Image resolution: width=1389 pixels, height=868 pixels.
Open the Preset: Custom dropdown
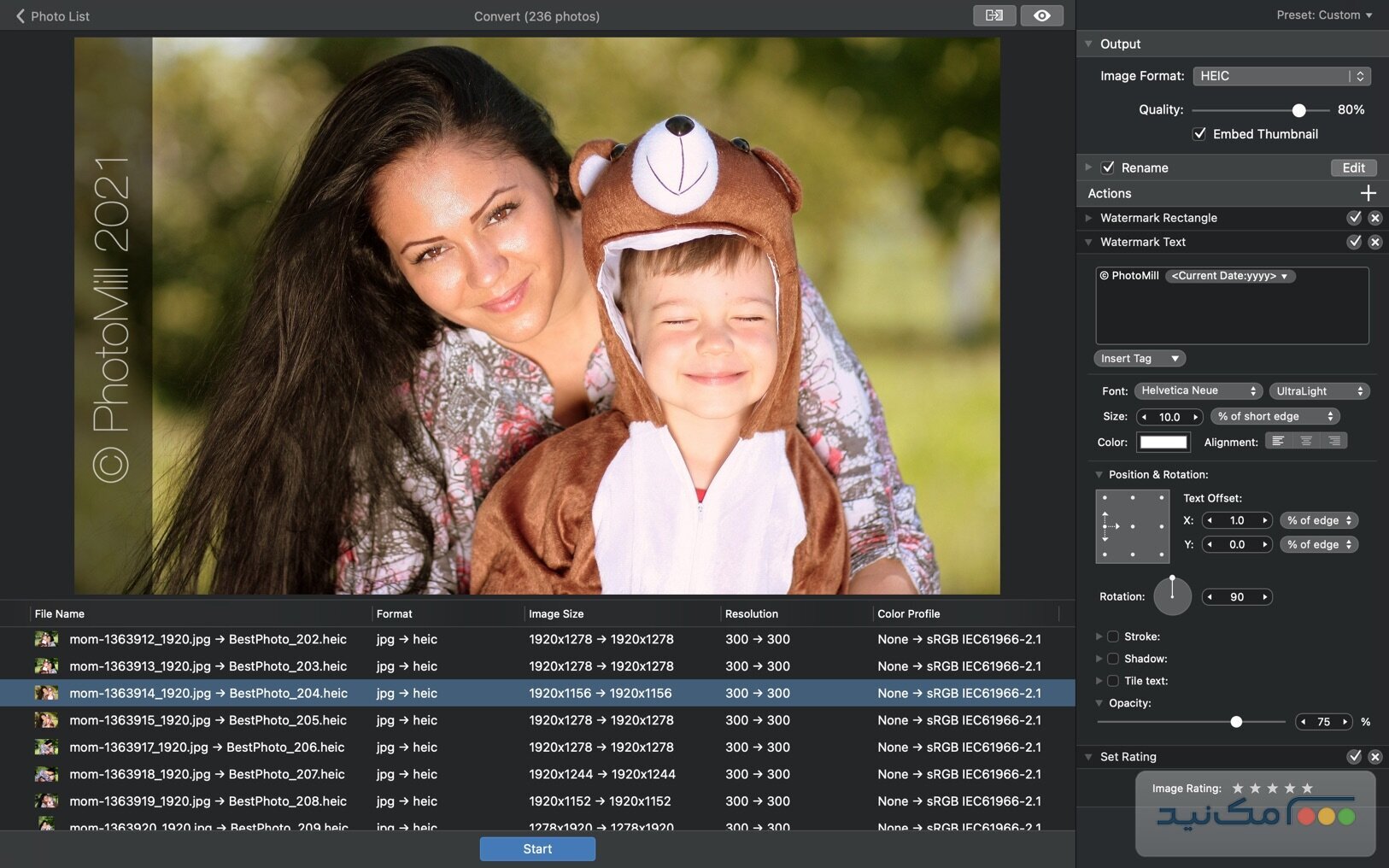point(1325,15)
